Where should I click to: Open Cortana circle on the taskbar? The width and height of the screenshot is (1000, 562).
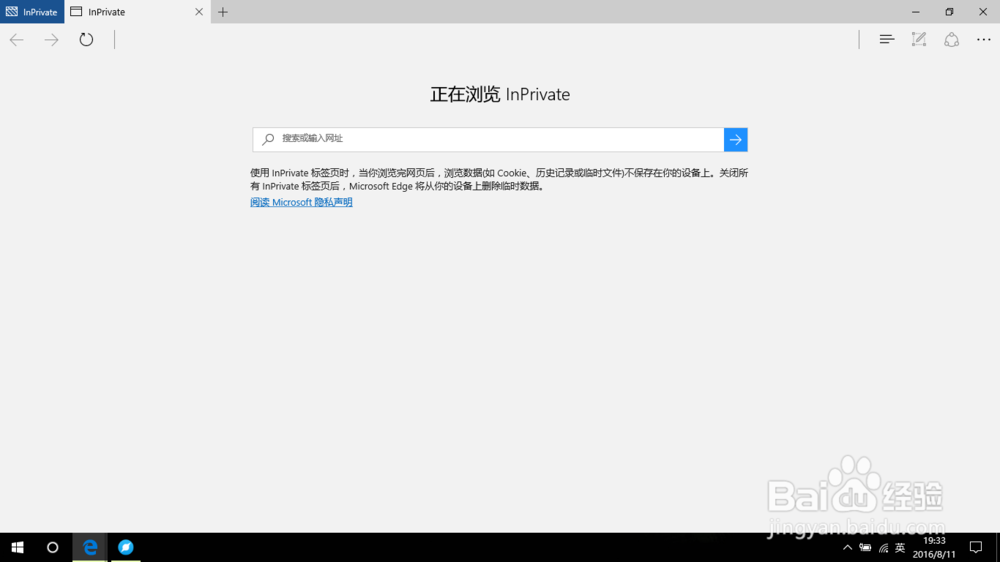coord(53,547)
